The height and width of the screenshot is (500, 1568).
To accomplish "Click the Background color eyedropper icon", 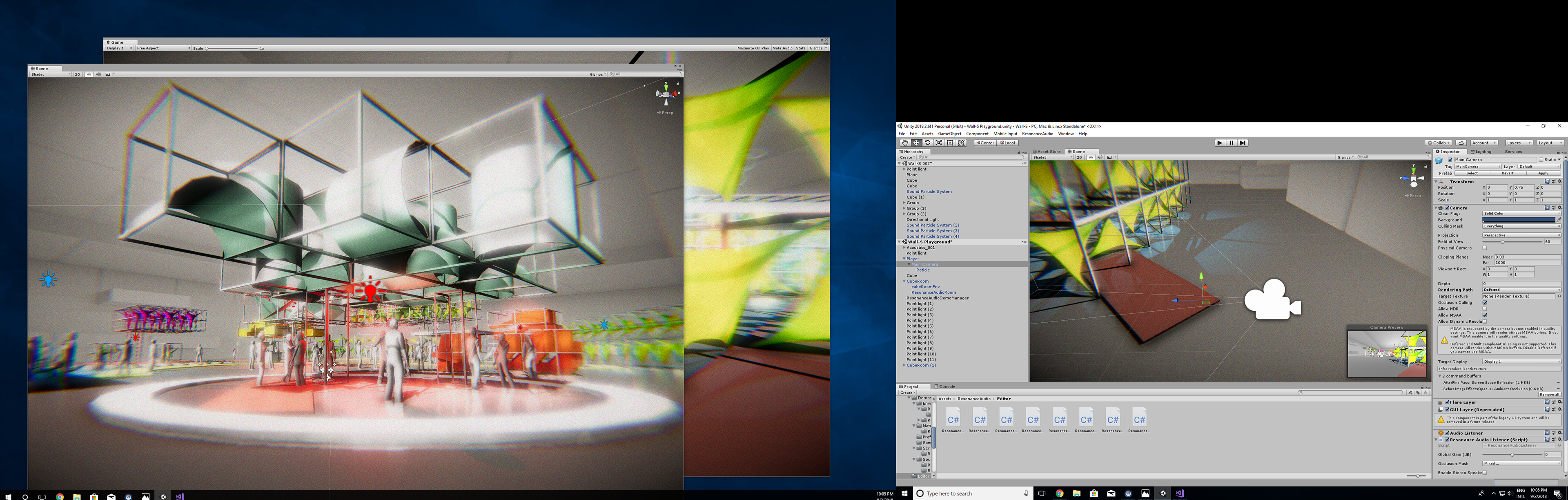I will coord(1559,220).
